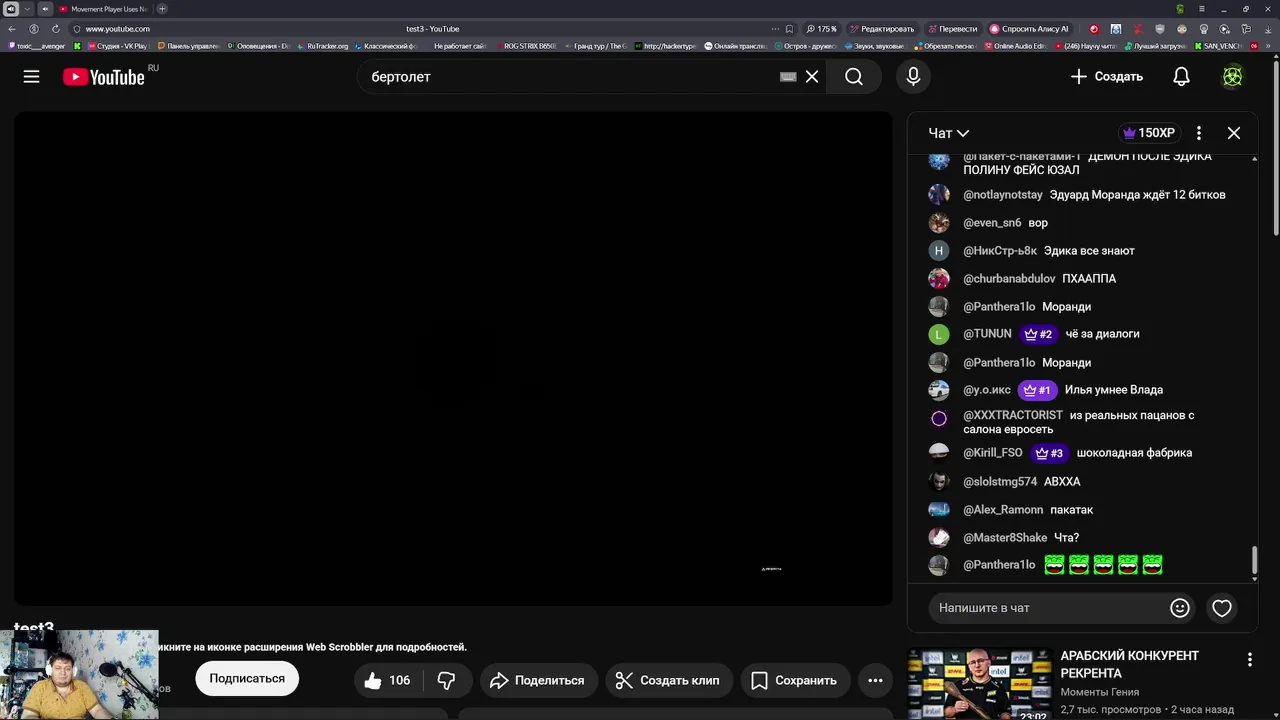Viewport: 1280px width, 720px height.
Task: Open the Арабский конкурент рекрента title link
Action: tap(1129, 664)
